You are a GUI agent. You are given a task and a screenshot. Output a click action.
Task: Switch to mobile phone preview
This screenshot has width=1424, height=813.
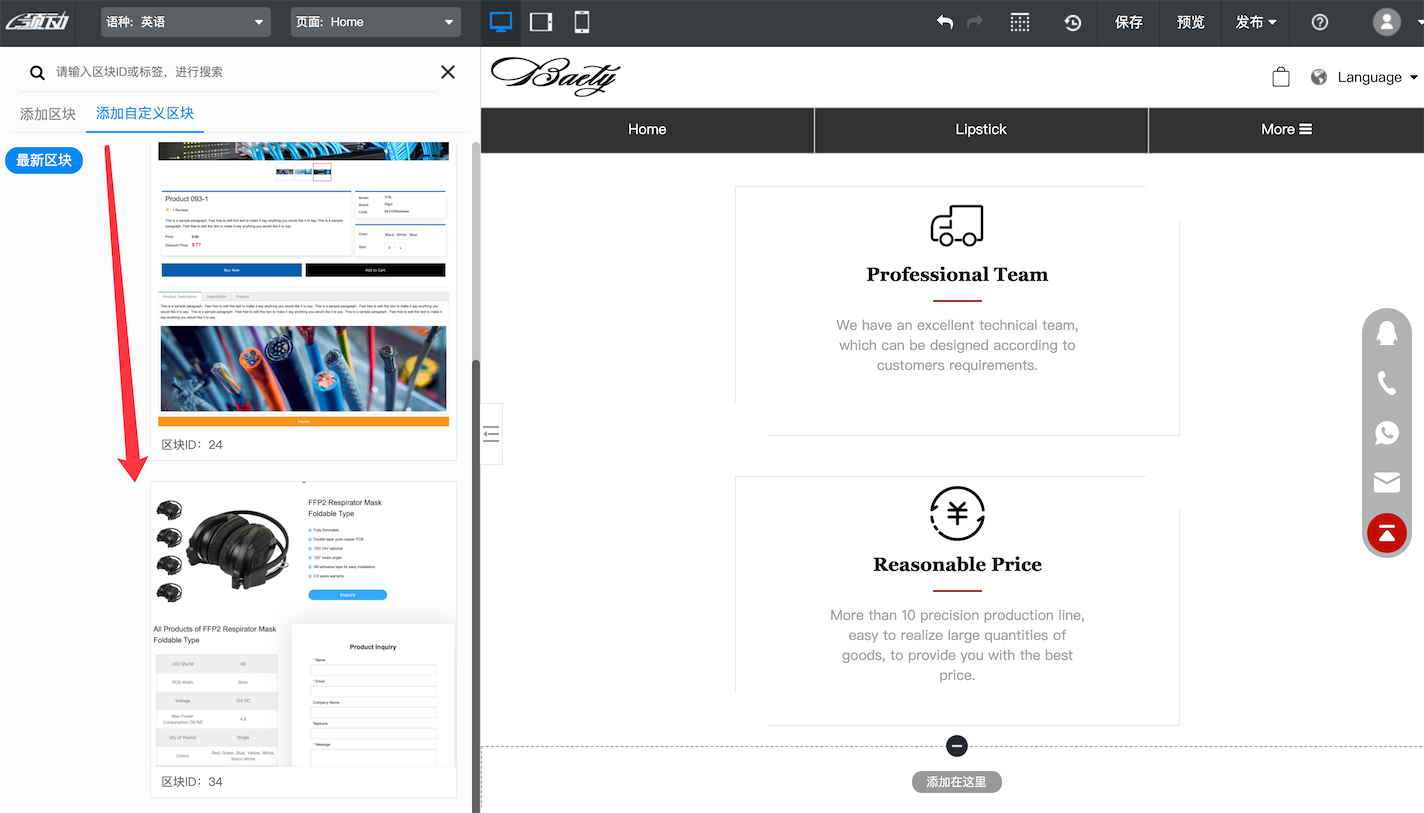pyautogui.click(x=581, y=22)
